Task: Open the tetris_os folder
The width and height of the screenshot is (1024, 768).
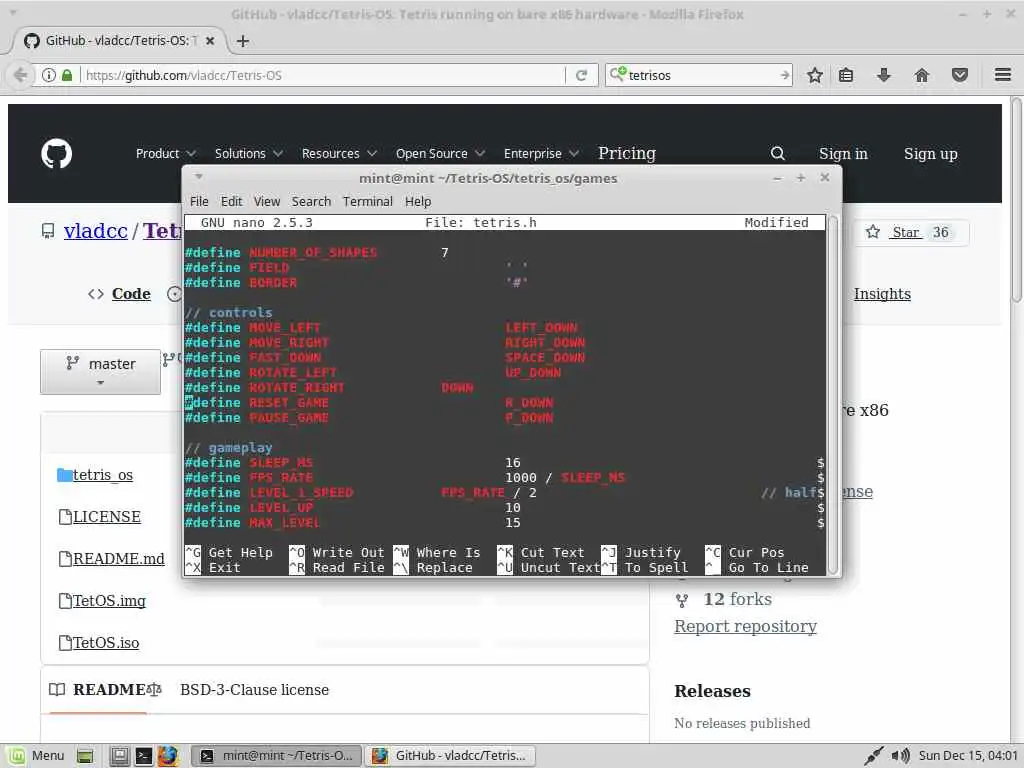Action: tap(103, 475)
